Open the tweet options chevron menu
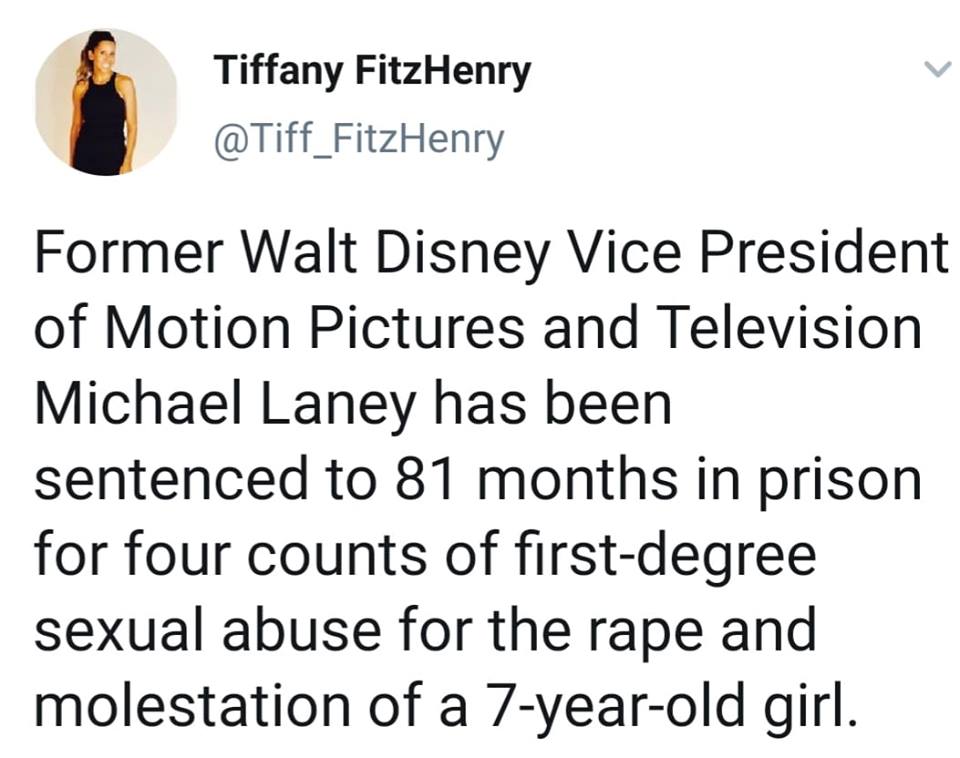Screen dimensions: 960x758 point(935,70)
